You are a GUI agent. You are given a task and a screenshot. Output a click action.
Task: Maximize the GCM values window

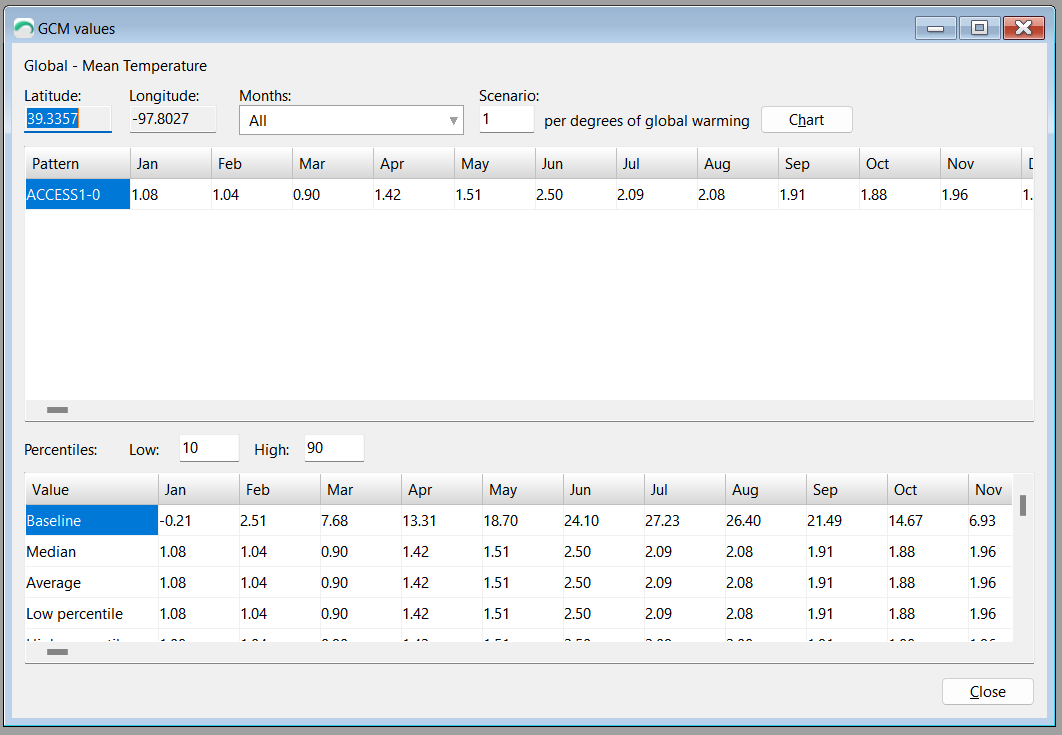click(x=979, y=28)
